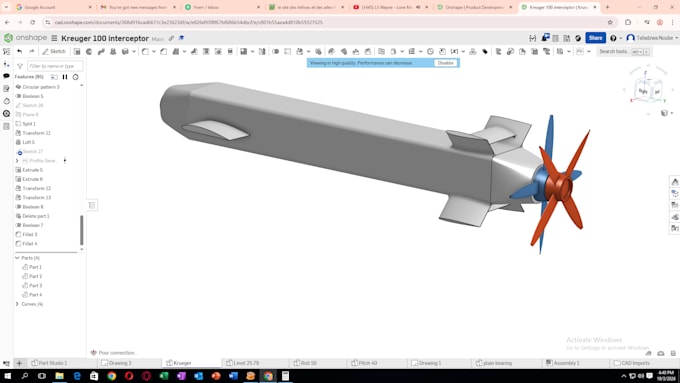Select the Loft tool
This screenshot has height=383, width=680.
[113, 51]
